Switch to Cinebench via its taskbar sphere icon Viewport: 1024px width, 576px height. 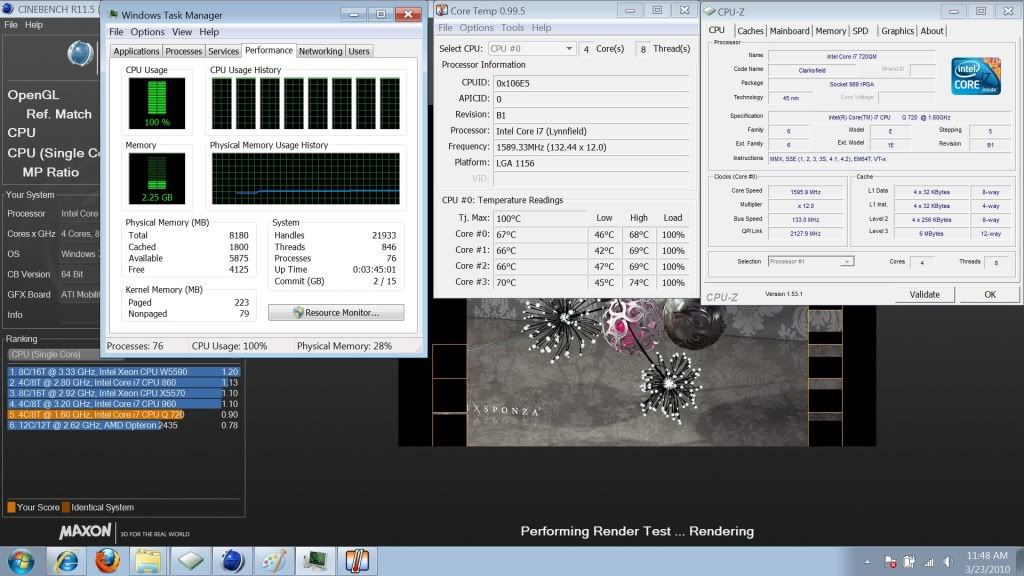click(232, 561)
